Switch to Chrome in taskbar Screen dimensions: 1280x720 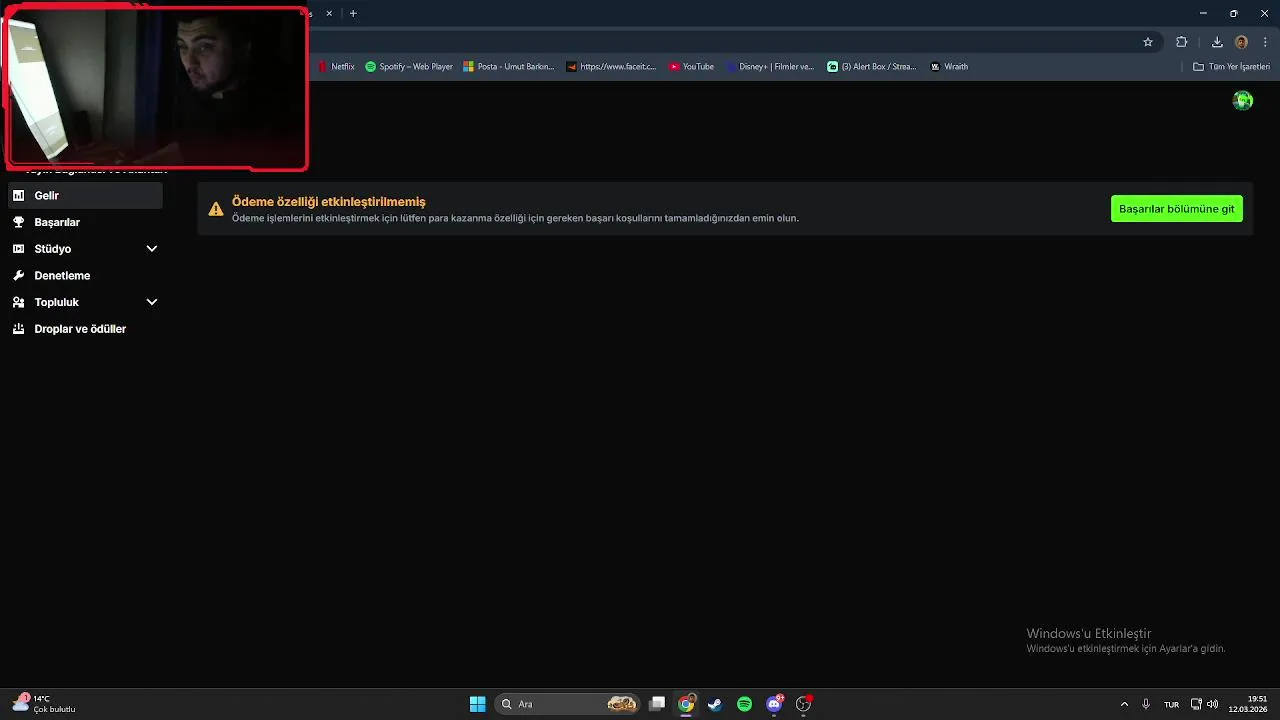click(x=686, y=704)
